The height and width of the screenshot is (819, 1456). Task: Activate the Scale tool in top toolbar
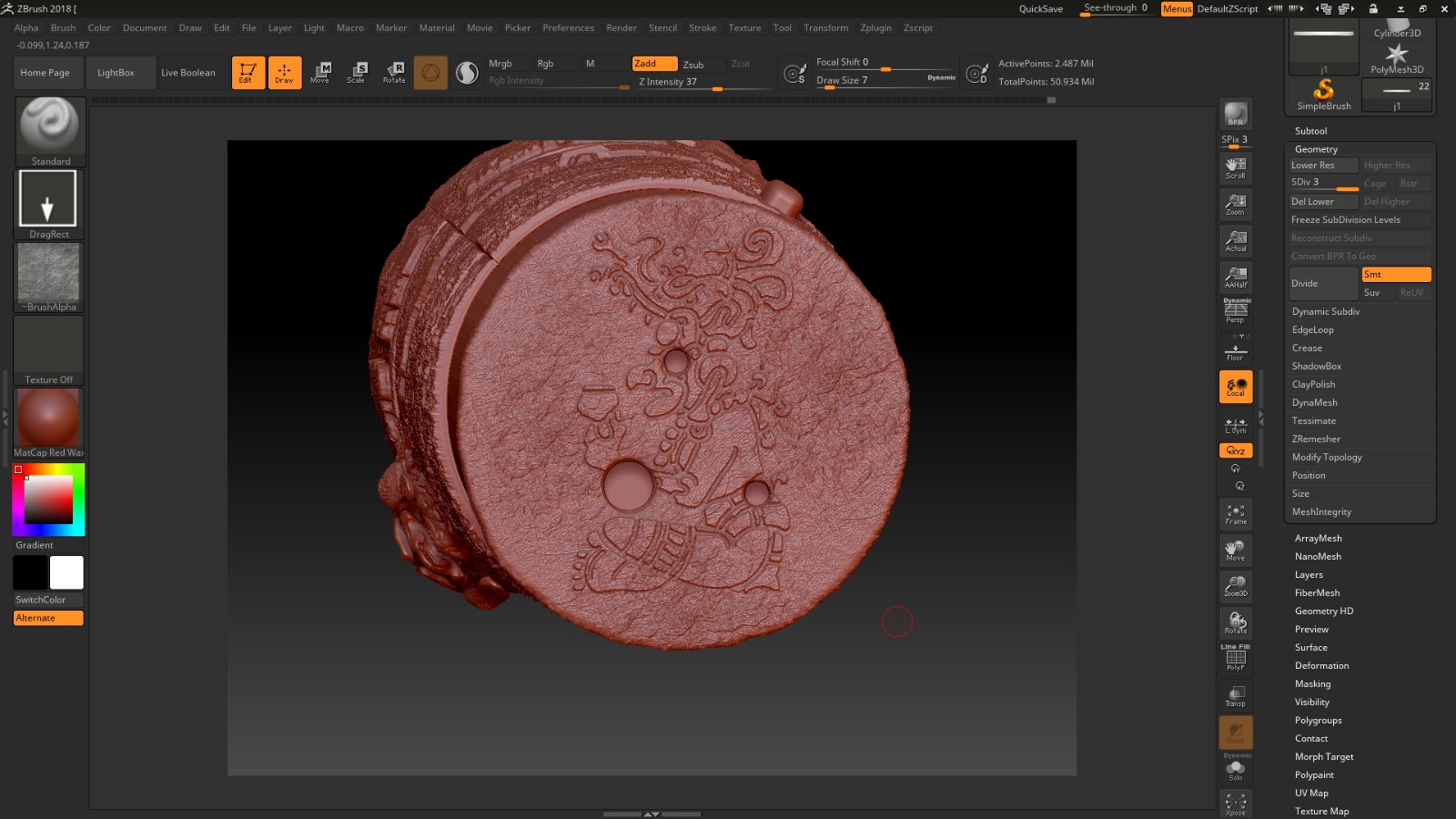357,73
